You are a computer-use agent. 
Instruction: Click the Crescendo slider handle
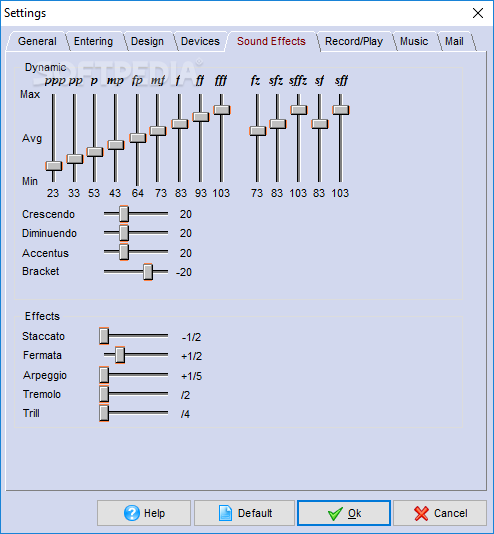pos(124,214)
